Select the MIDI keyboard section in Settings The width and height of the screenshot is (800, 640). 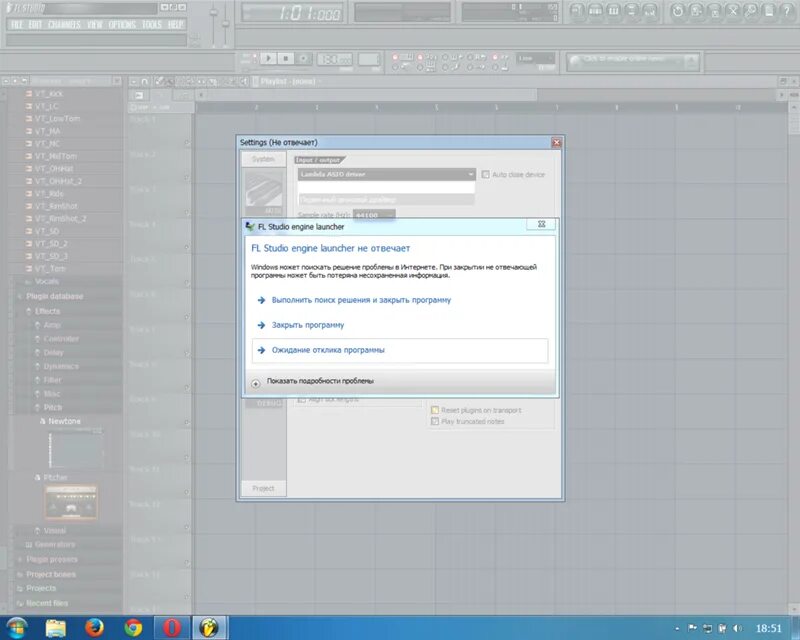264,192
